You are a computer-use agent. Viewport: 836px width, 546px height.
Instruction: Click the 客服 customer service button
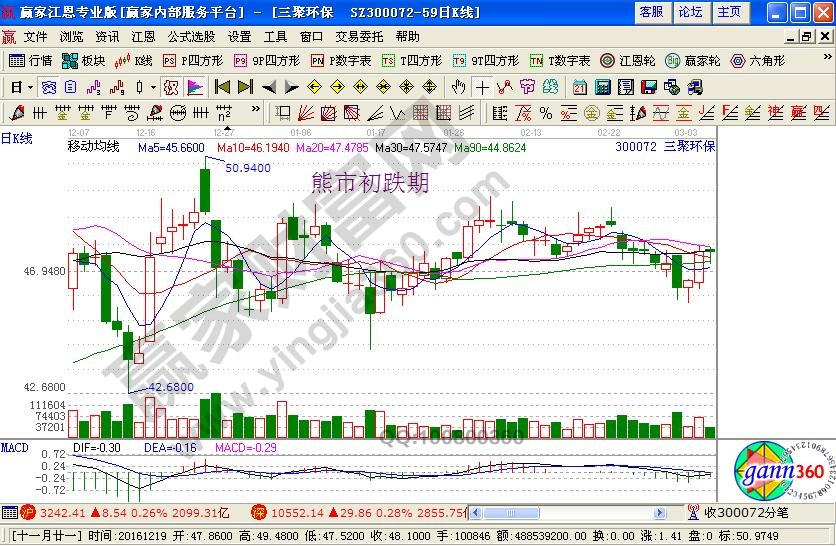pyautogui.click(x=651, y=12)
